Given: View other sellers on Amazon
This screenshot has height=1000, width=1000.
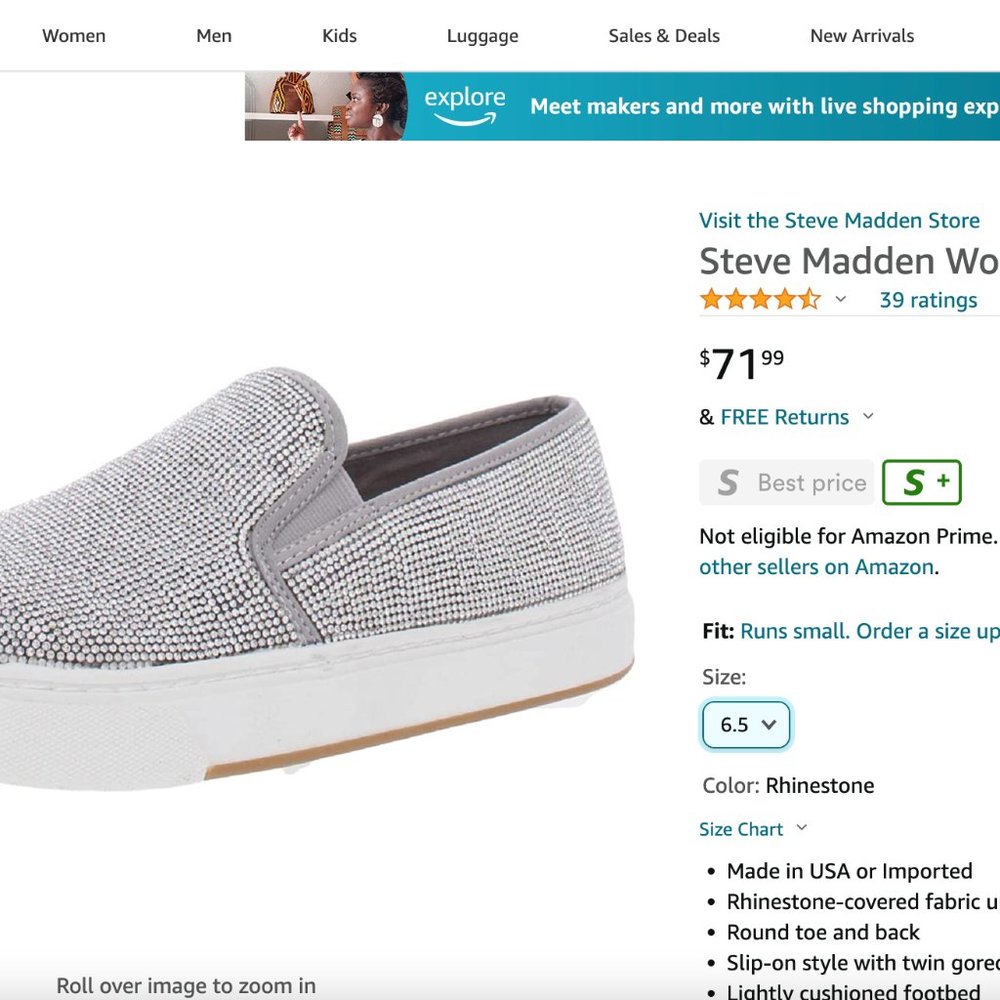Looking at the screenshot, I should tap(816, 567).
